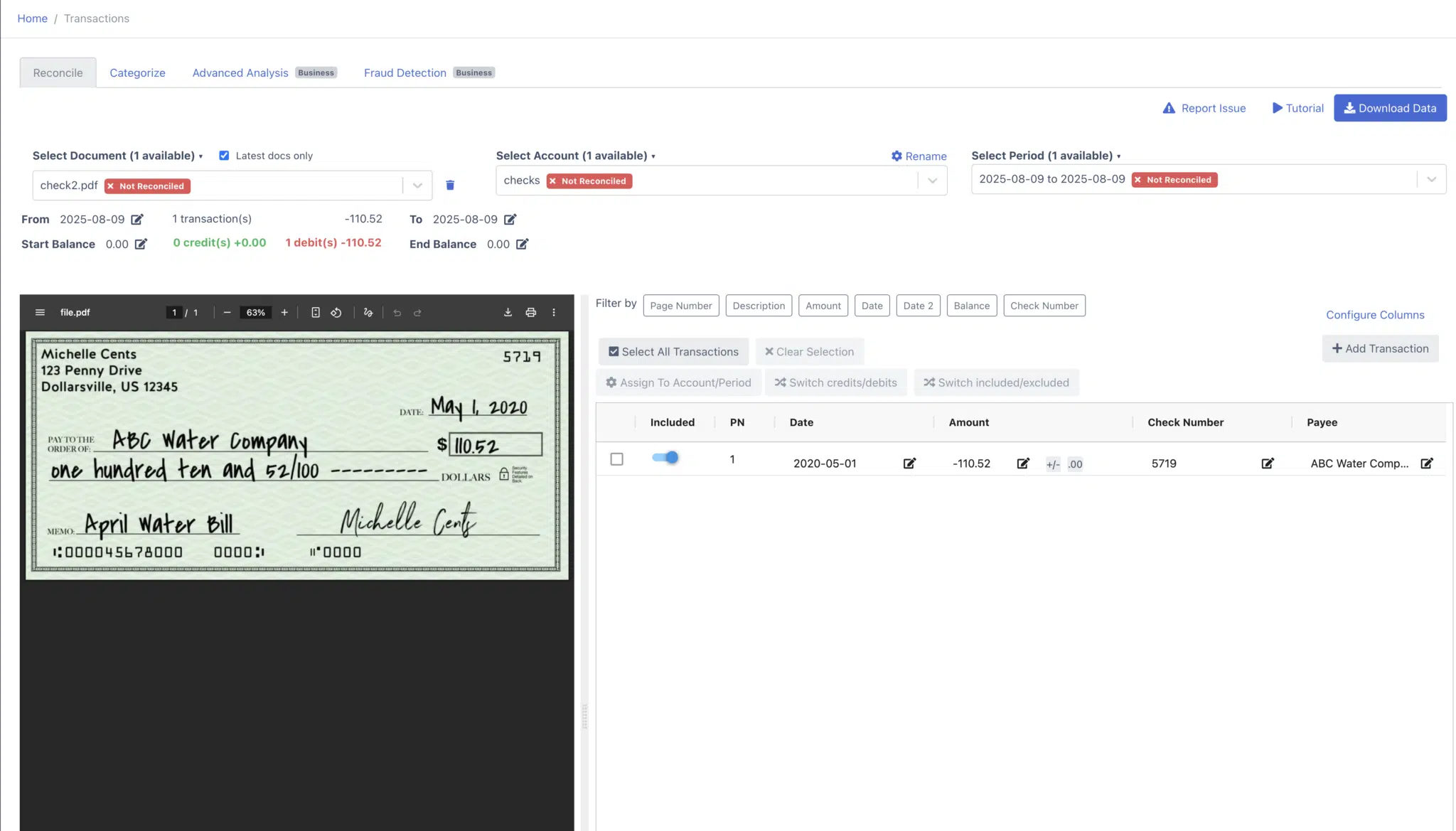Click Add Transaction button

(x=1380, y=348)
